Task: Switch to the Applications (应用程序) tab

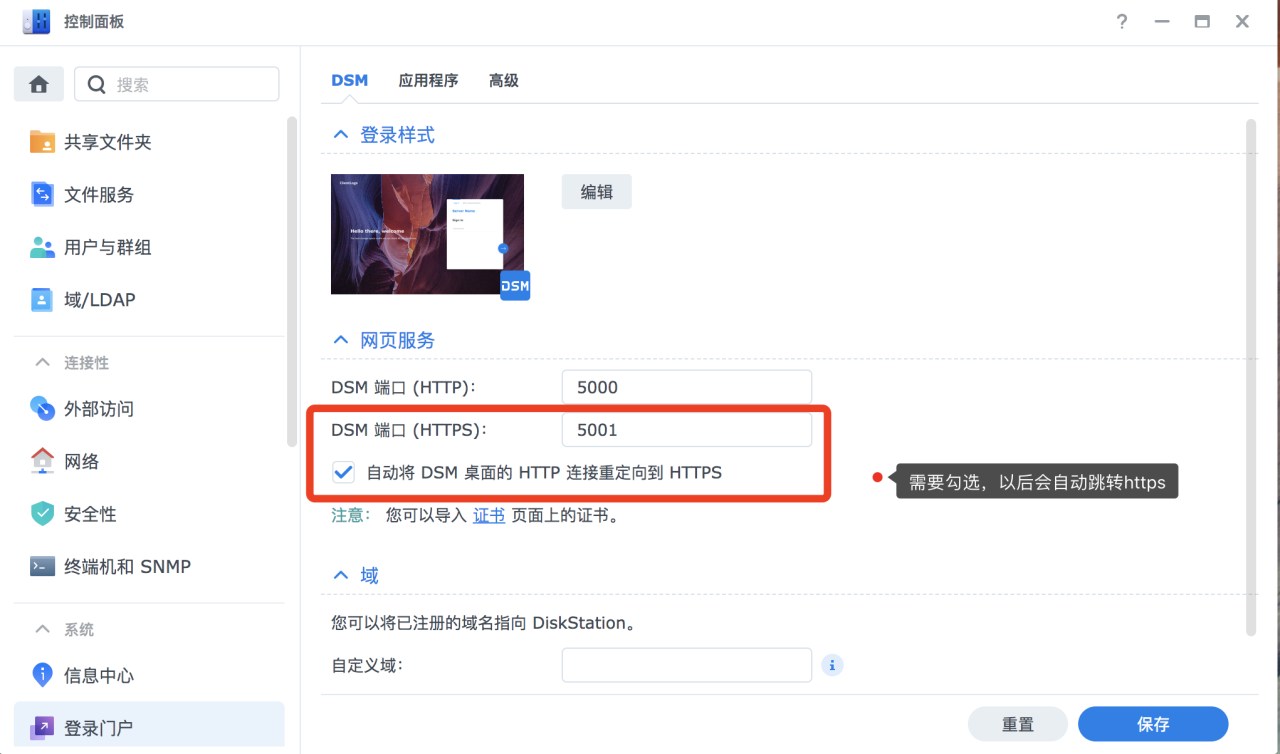Action: tap(428, 81)
